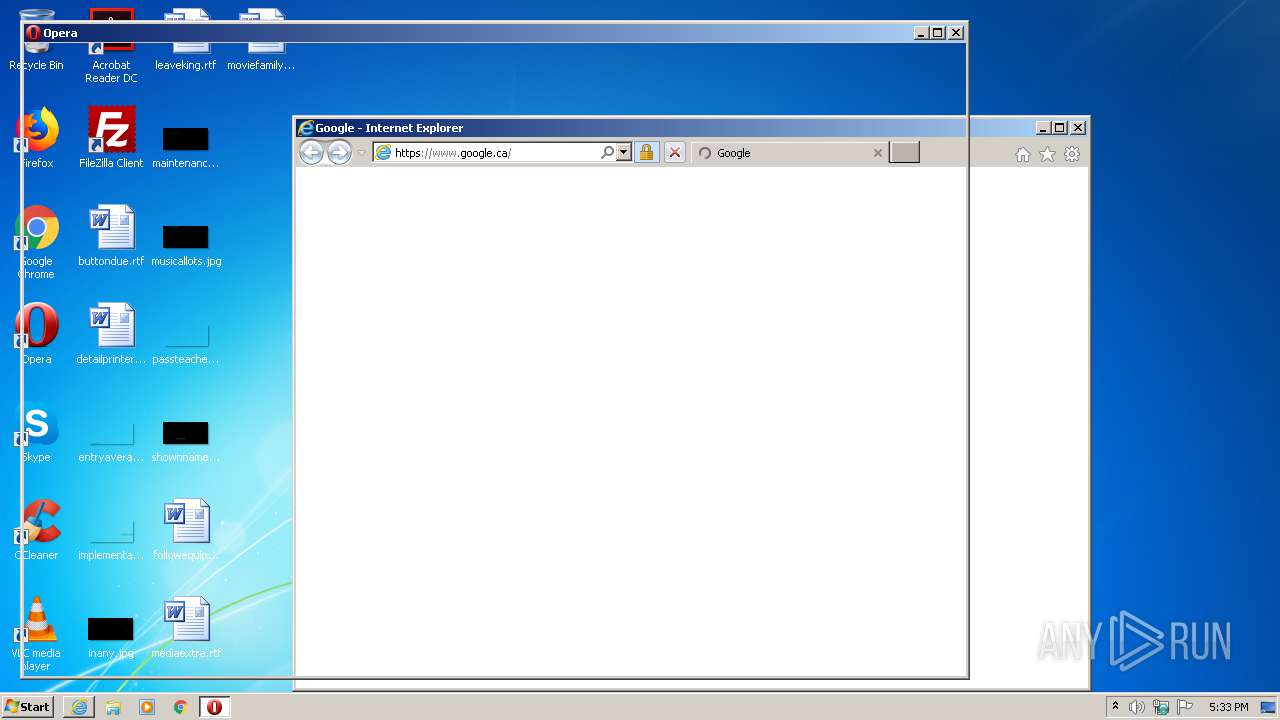The width and height of the screenshot is (1280, 720).
Task: Click network icon in system tray
Action: tap(1161, 707)
